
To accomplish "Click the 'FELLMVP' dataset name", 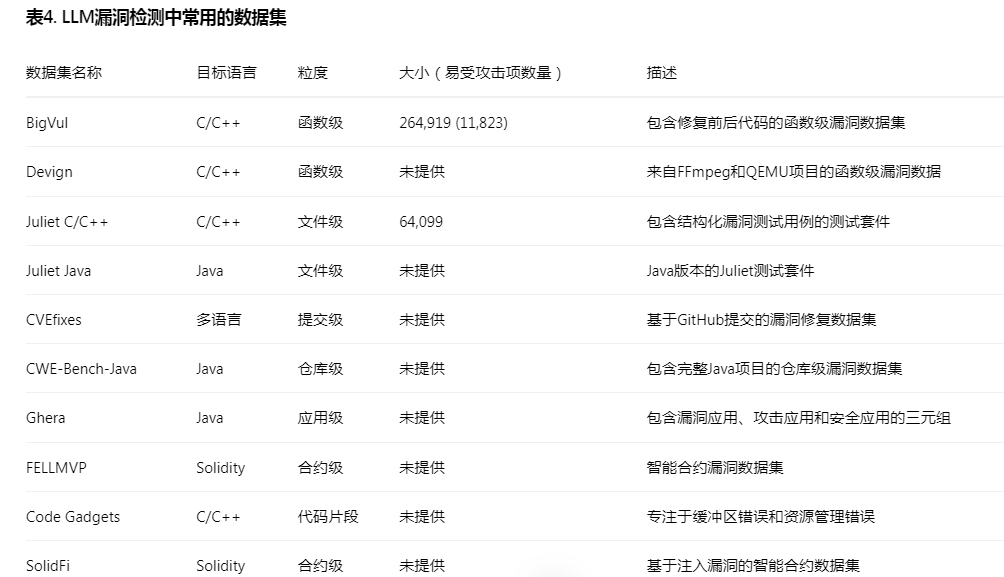I will tap(51, 468).
